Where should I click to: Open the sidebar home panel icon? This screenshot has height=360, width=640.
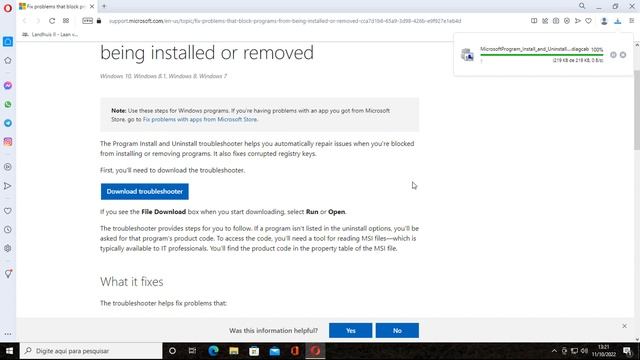[8, 42]
